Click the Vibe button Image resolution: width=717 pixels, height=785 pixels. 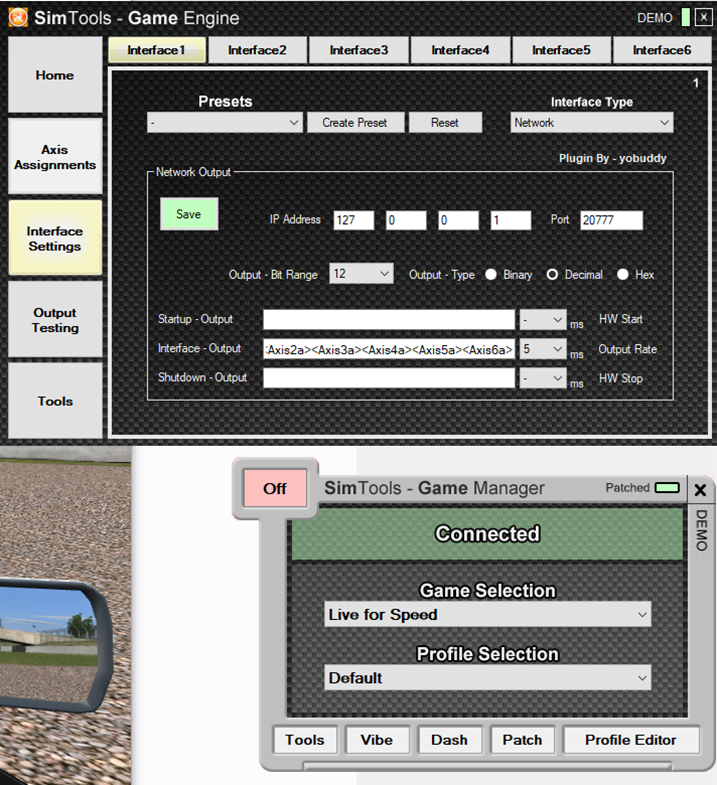pos(377,740)
